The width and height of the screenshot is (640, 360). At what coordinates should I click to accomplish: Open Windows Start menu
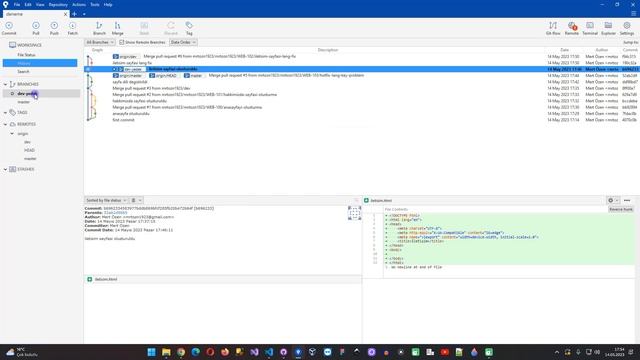[151, 352]
